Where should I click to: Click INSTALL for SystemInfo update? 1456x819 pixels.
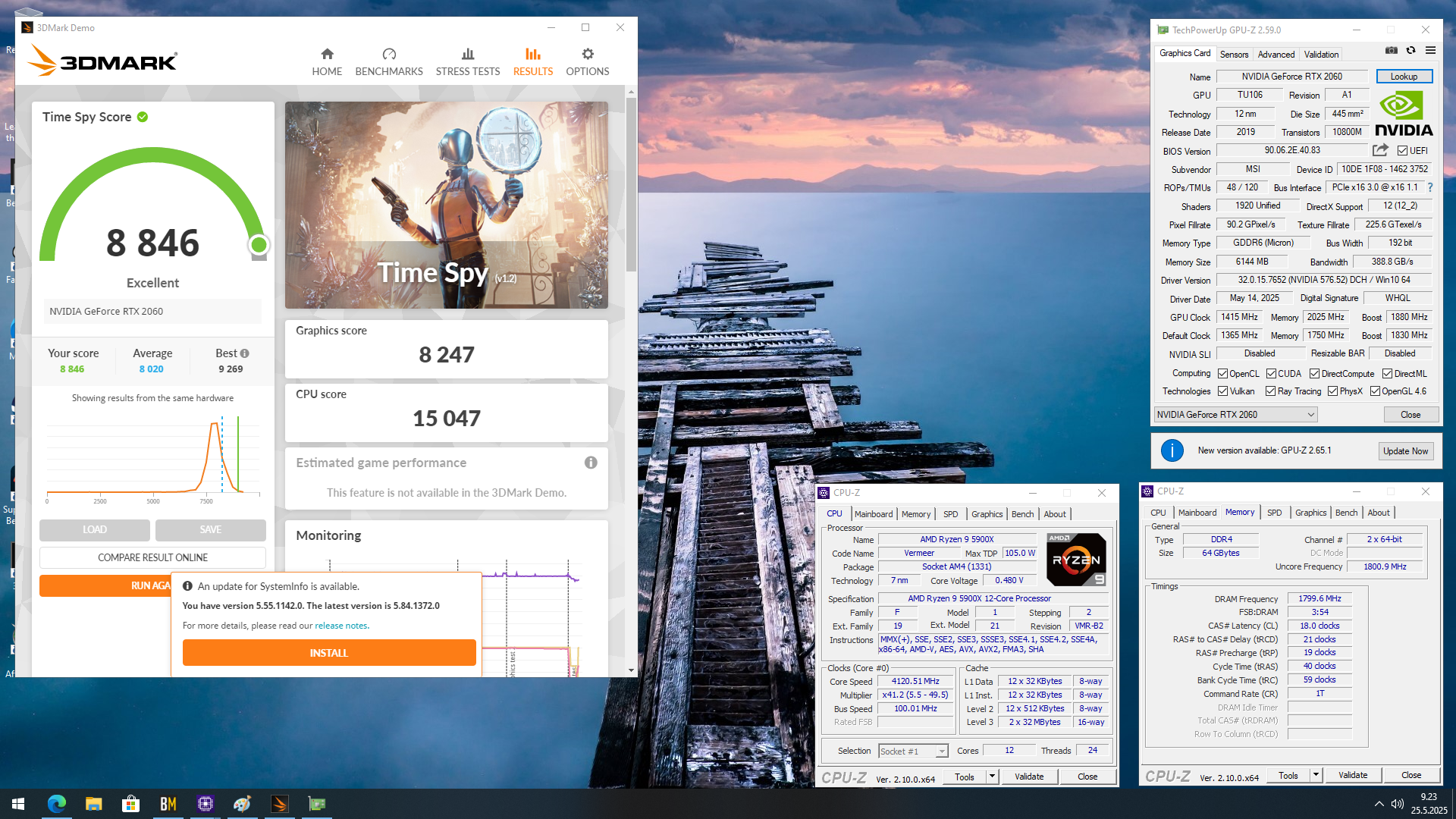(x=329, y=653)
